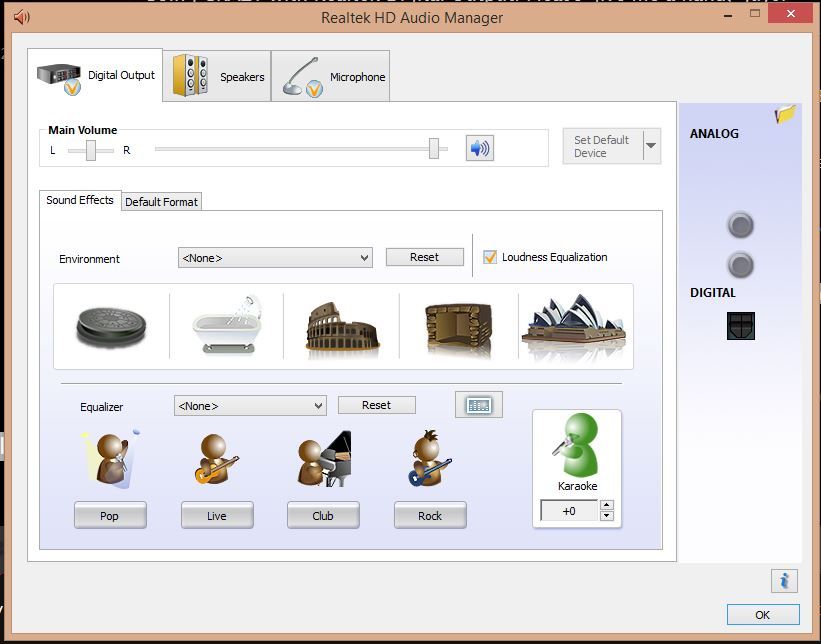Mute the main volume speaker button
821x644 pixels.
480,148
